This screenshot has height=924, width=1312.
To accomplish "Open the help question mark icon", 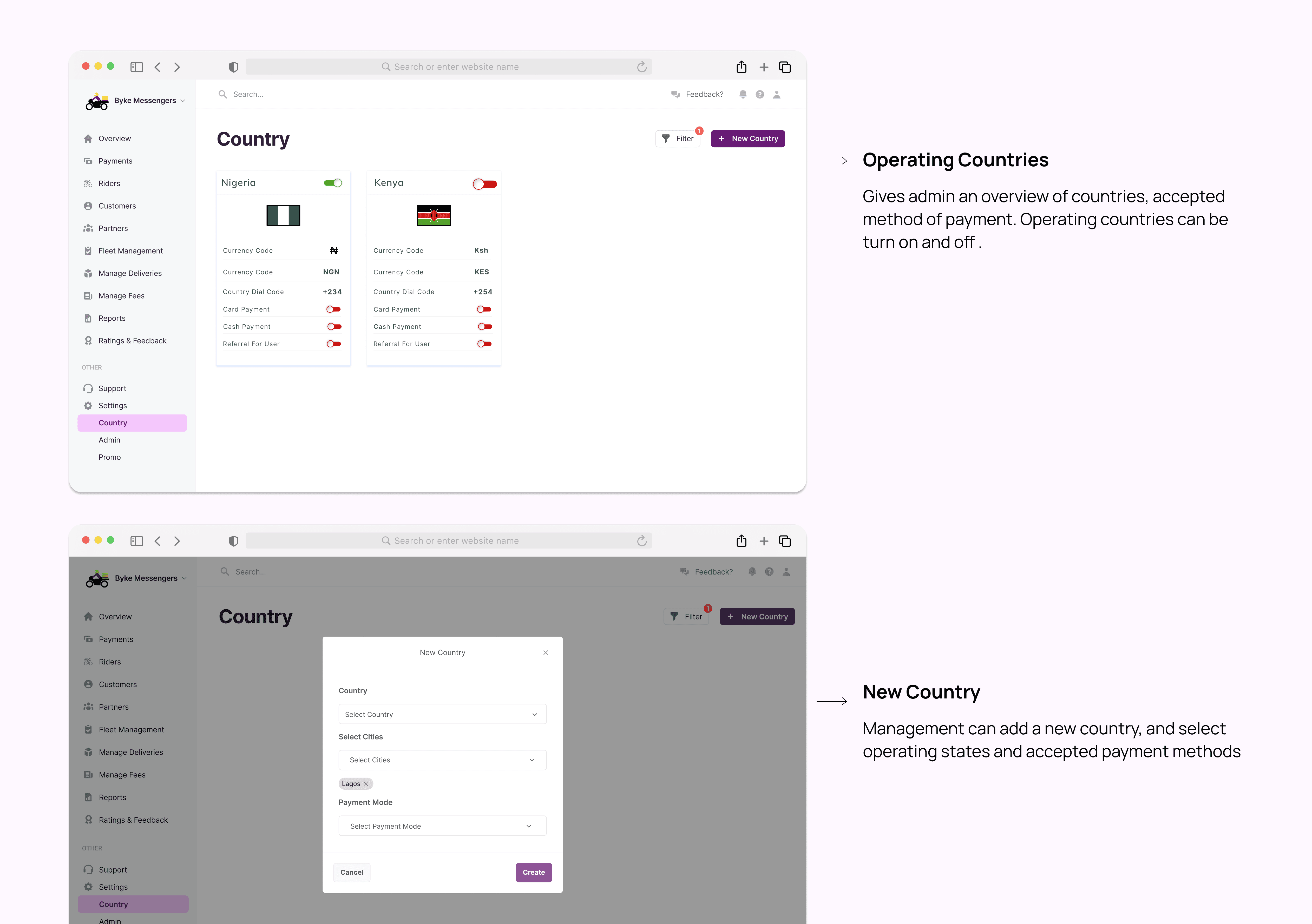I will pos(759,94).
